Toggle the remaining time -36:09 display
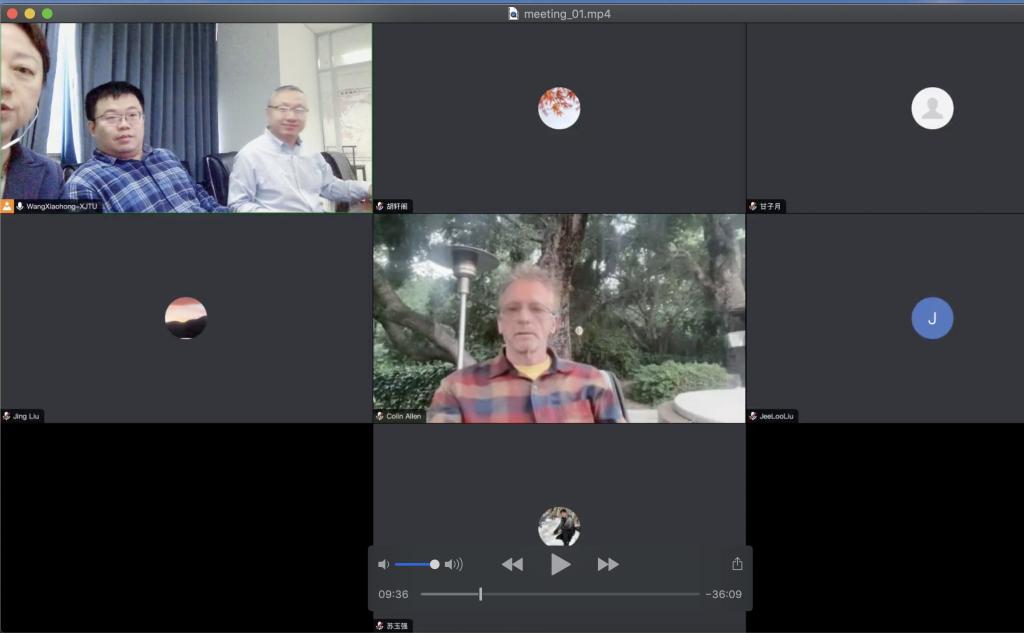1024x633 pixels. coord(723,594)
